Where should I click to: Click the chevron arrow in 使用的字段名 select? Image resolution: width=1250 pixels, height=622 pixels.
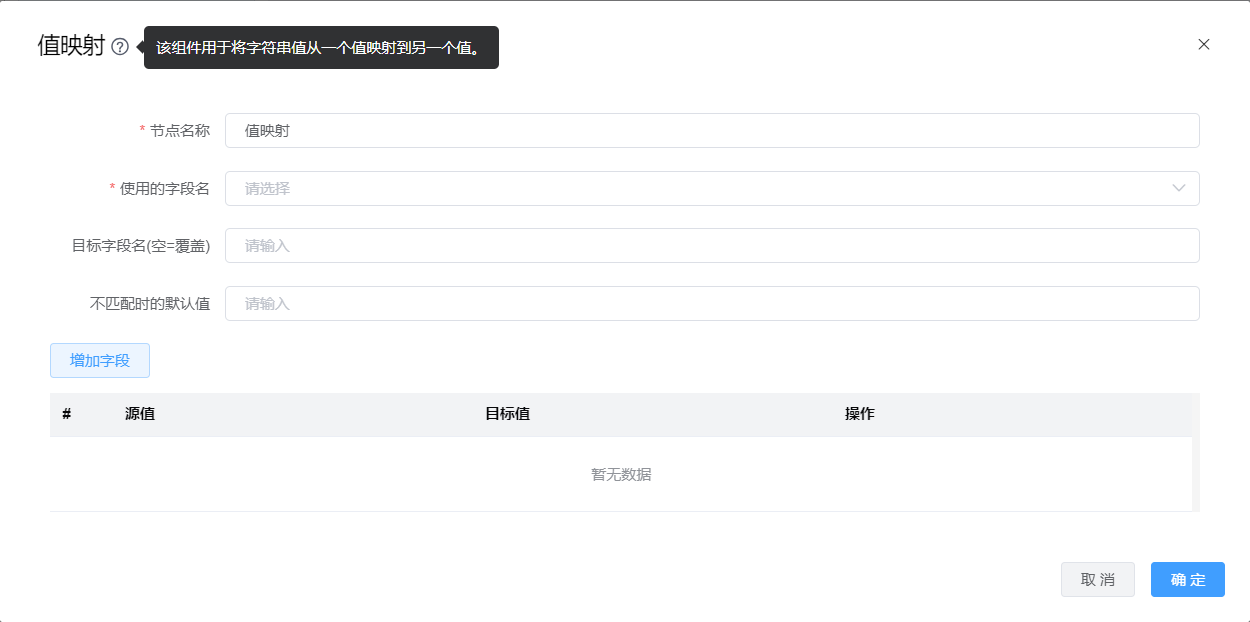pyautogui.click(x=1179, y=188)
